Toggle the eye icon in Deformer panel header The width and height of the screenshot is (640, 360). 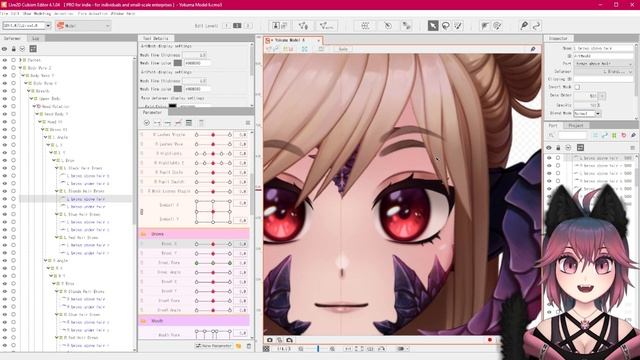(x=4, y=49)
